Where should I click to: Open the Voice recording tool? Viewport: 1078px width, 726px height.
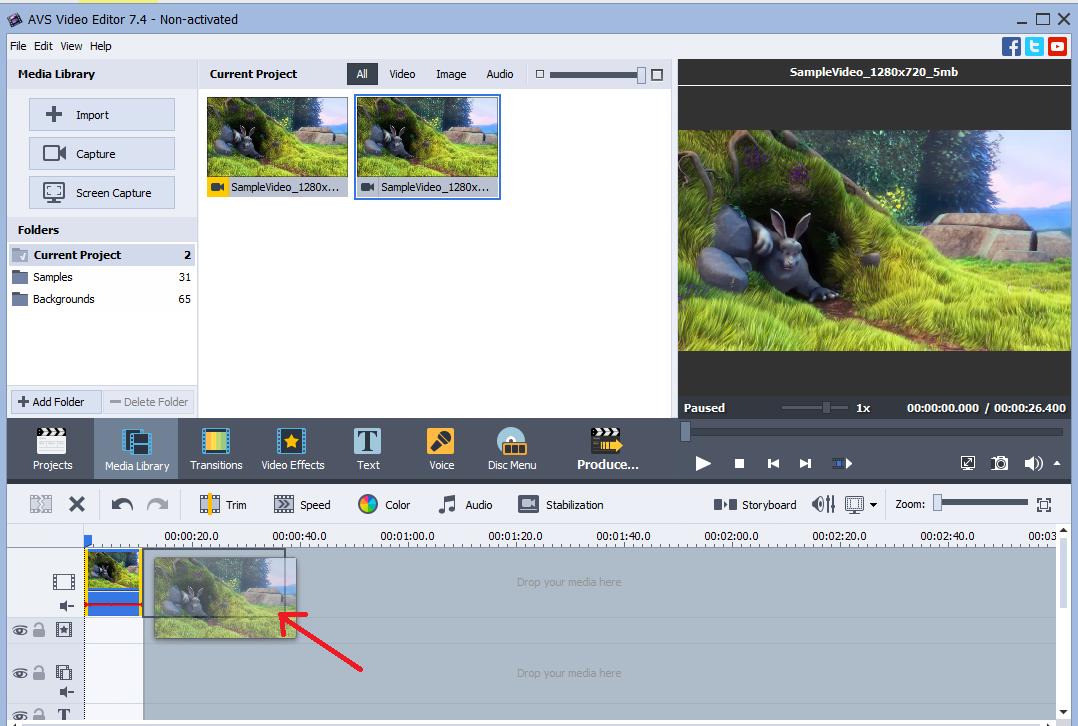point(441,449)
